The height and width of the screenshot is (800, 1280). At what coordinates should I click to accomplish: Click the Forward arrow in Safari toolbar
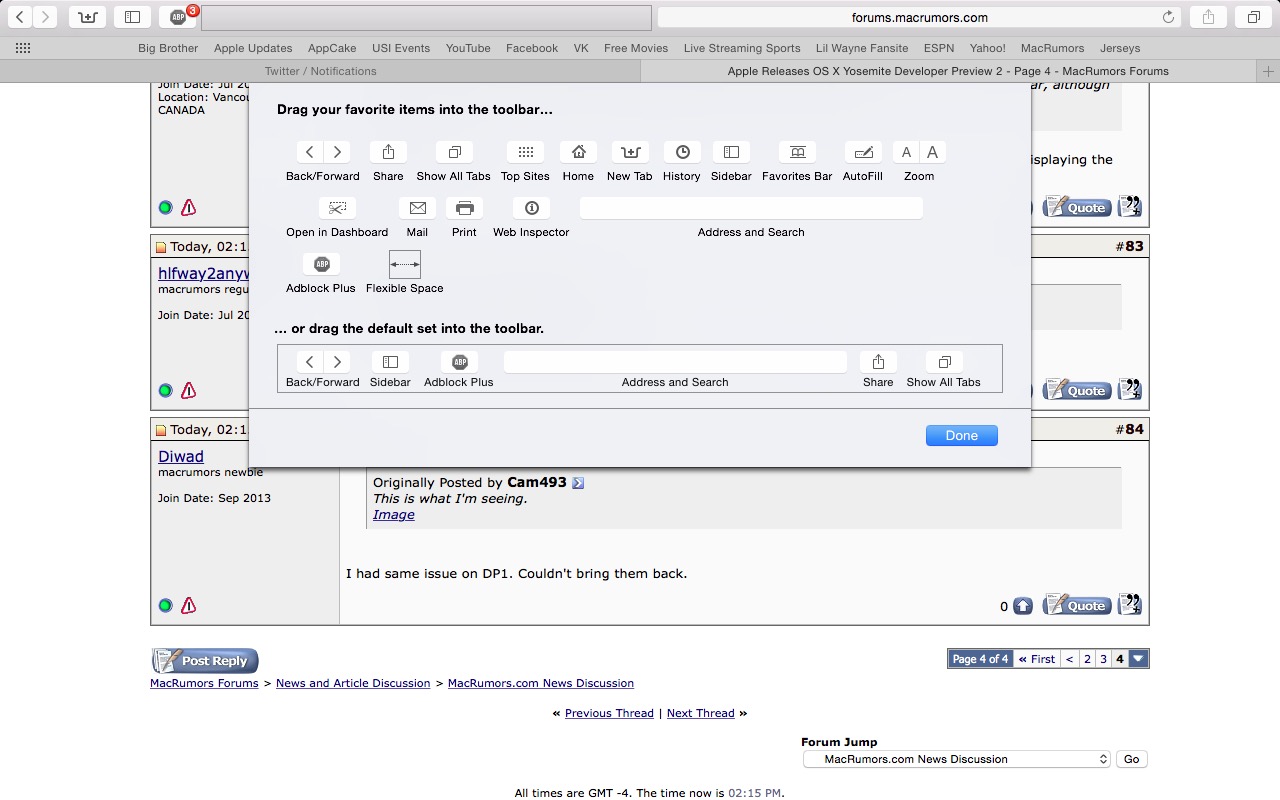tap(45, 17)
